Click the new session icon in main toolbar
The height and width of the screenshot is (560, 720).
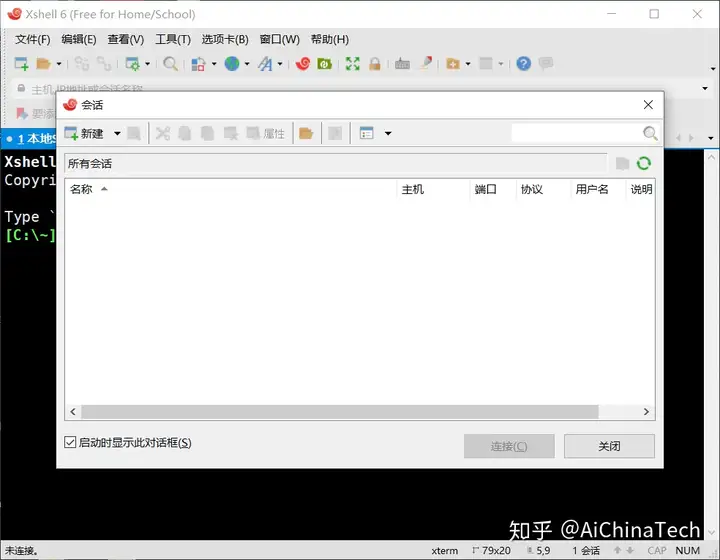(x=21, y=63)
